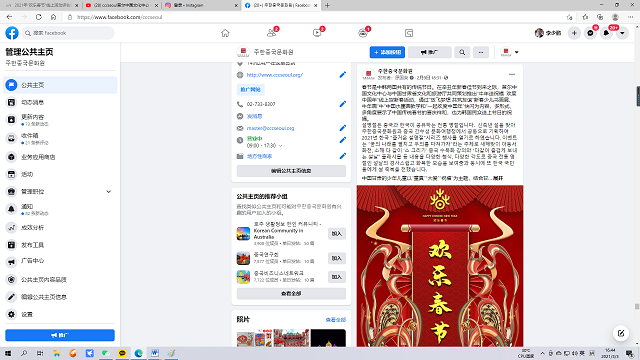Screen dimensions: 640x360
Task: Open 编辑公共主页信息 pencil item
Action: coord(60,297)
